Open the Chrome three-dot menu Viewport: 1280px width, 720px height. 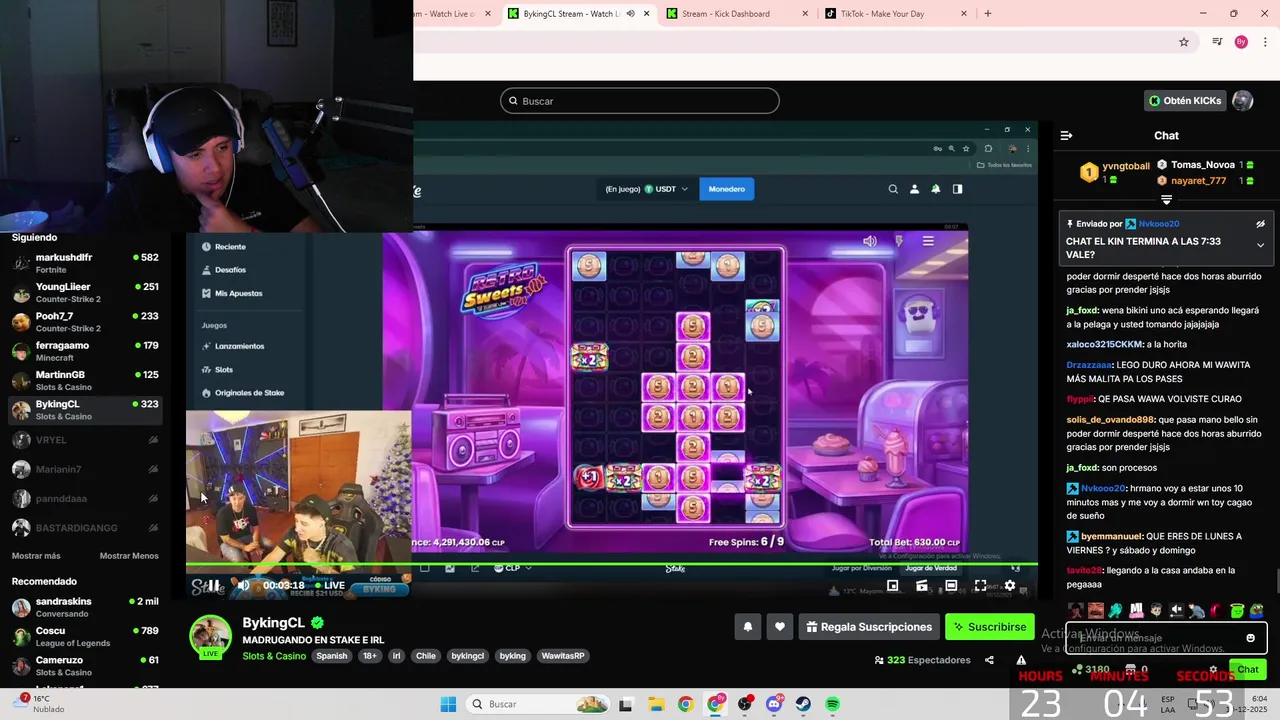(1265, 42)
